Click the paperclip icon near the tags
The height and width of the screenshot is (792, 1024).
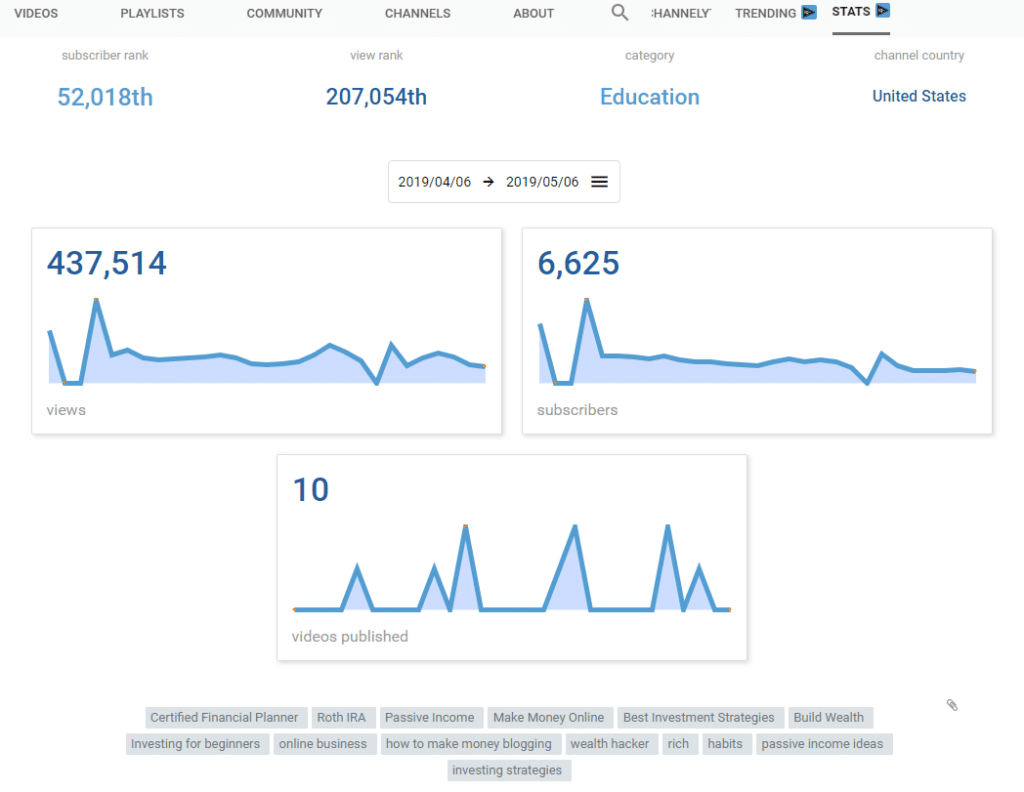coord(952,705)
